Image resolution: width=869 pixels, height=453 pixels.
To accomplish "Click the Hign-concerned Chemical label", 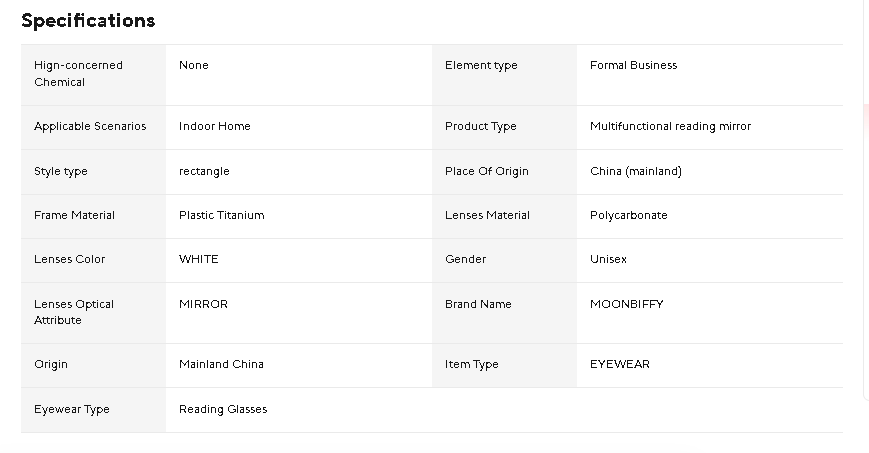I will pos(78,73).
